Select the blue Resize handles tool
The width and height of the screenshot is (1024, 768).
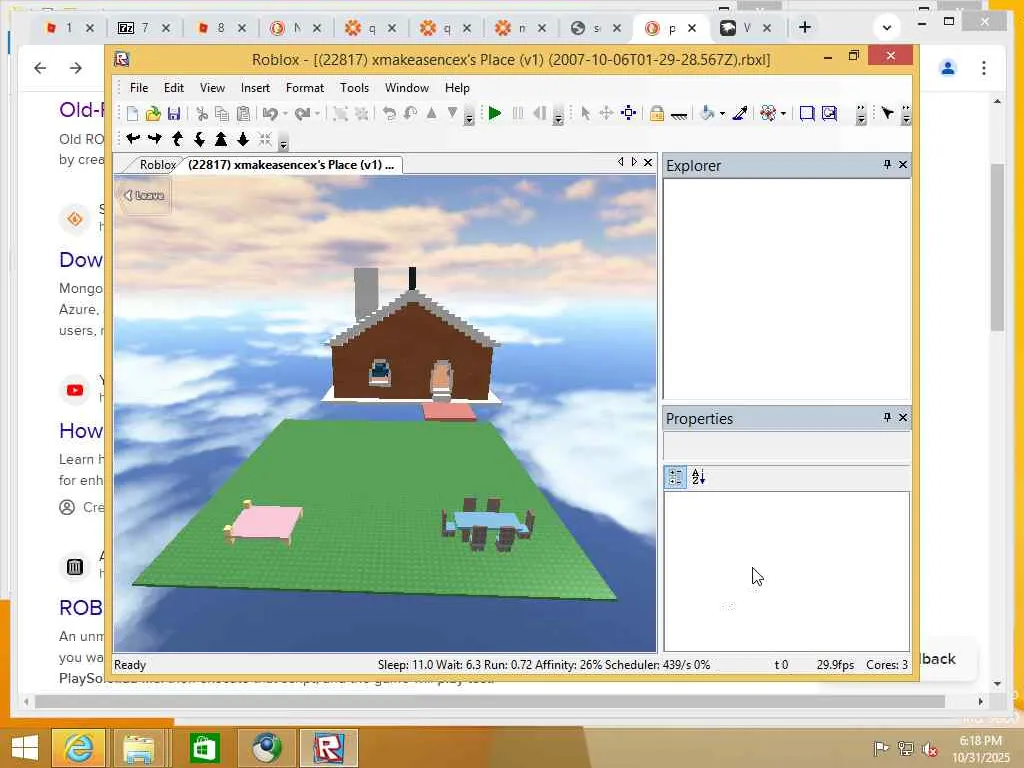(x=628, y=114)
